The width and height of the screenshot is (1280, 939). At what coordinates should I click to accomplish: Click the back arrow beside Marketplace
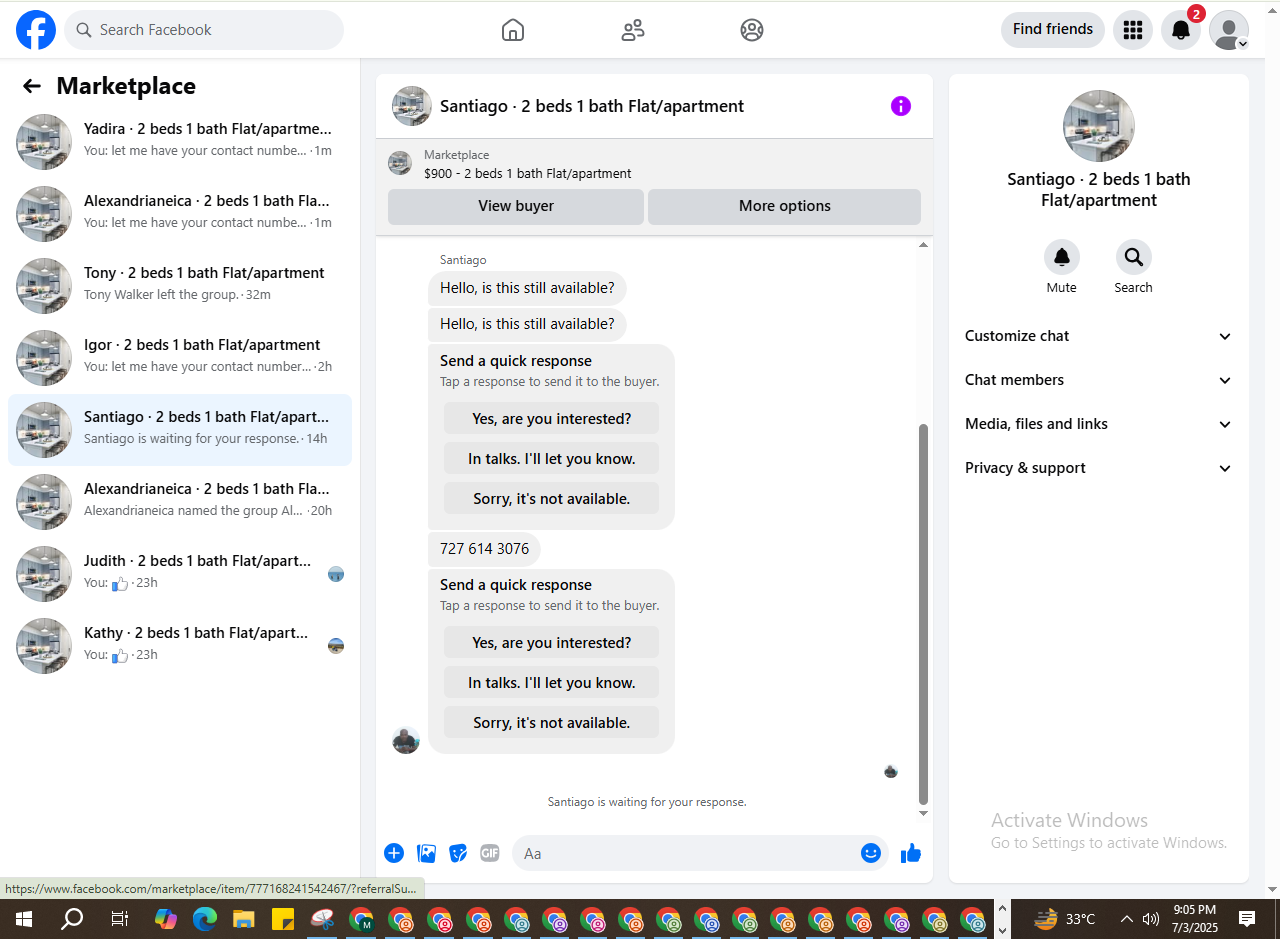(x=32, y=86)
